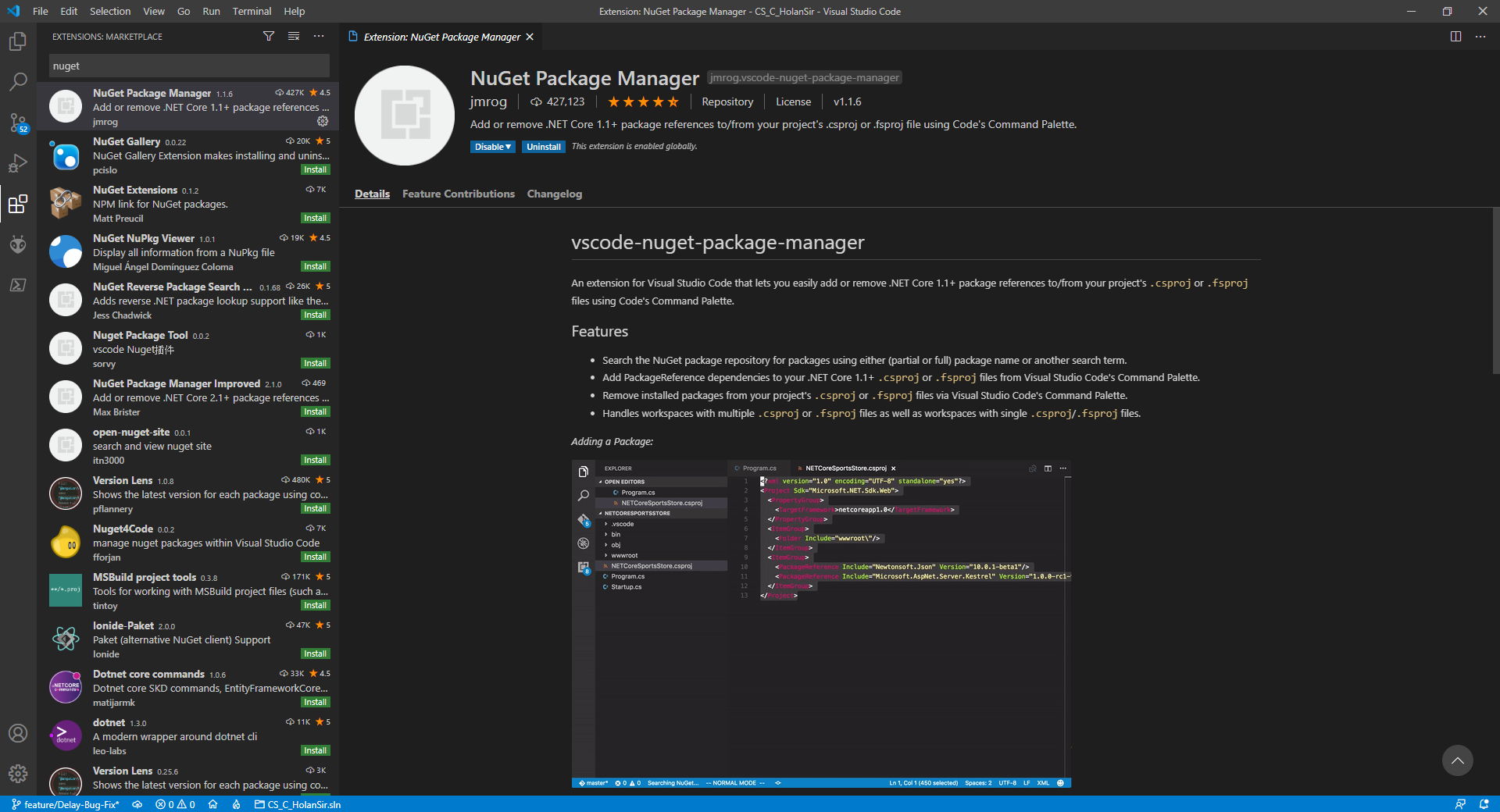Open editor More Actions ellipsis menu
Screen dimensions: 1500x812
tap(1480, 37)
